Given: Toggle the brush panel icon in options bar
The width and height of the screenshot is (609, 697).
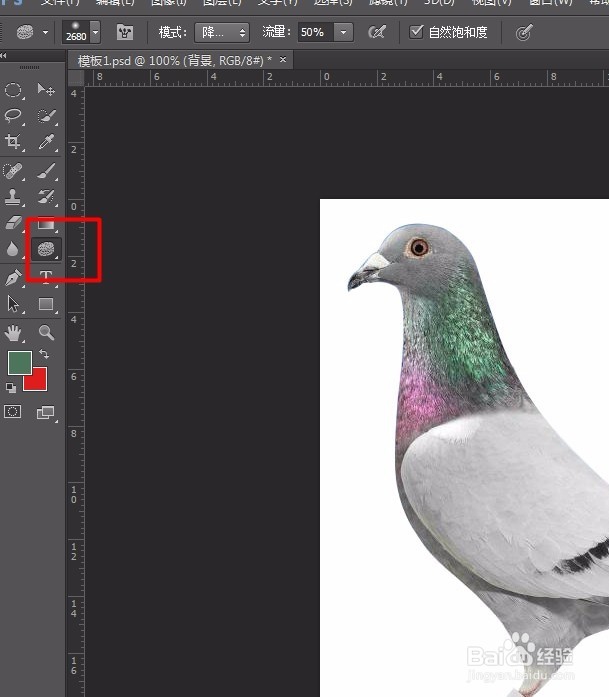Looking at the screenshot, I should pyautogui.click(x=125, y=32).
